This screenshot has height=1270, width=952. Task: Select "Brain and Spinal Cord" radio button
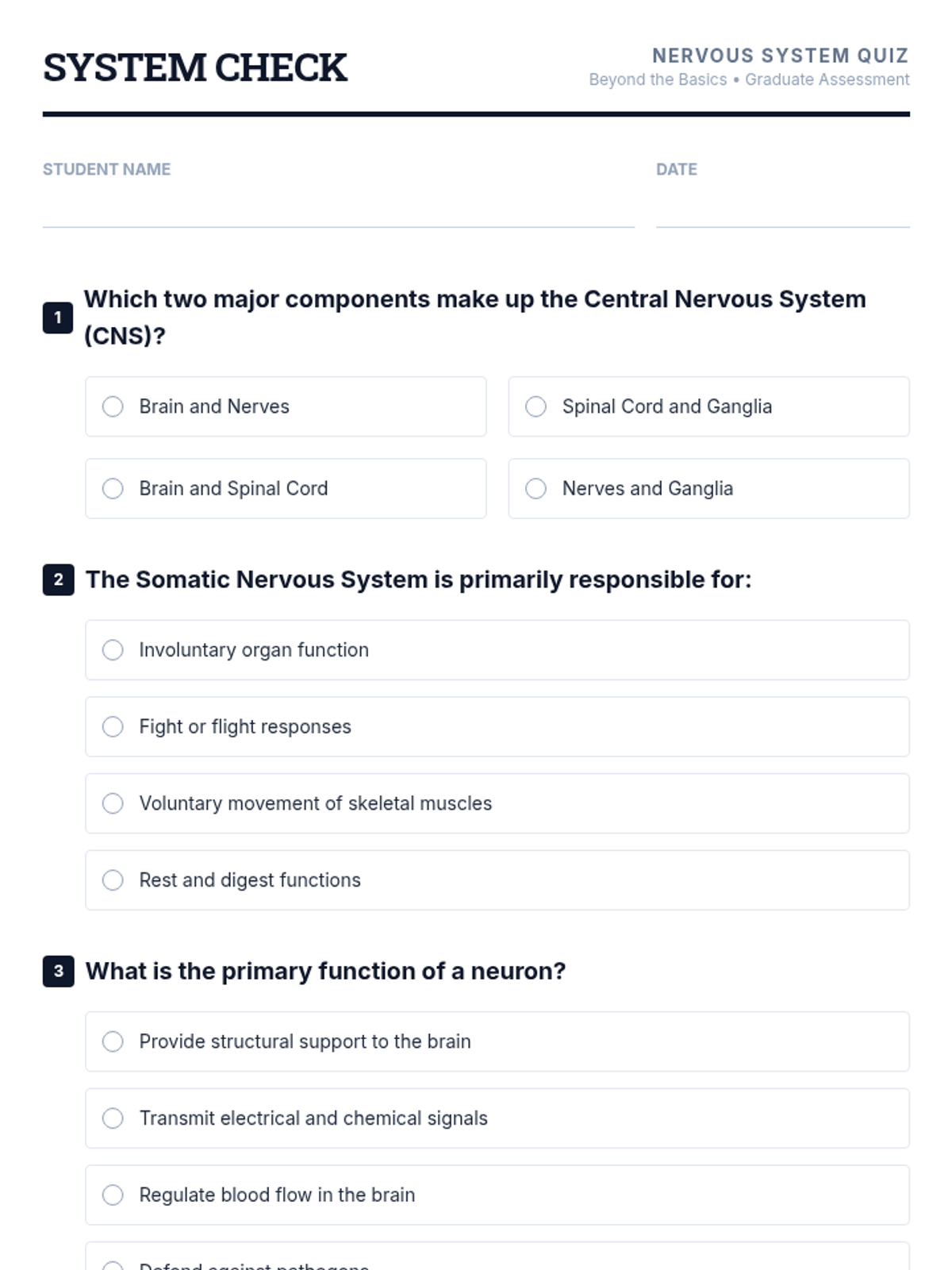tap(113, 488)
